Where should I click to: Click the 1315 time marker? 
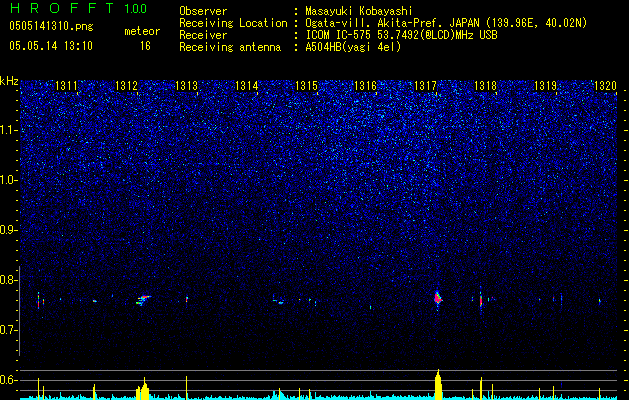tap(306, 86)
